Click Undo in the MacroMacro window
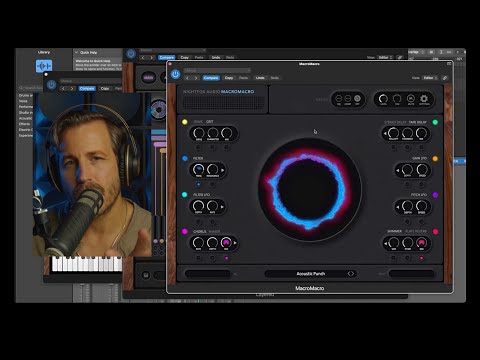The image size is (480, 360). coord(260,78)
